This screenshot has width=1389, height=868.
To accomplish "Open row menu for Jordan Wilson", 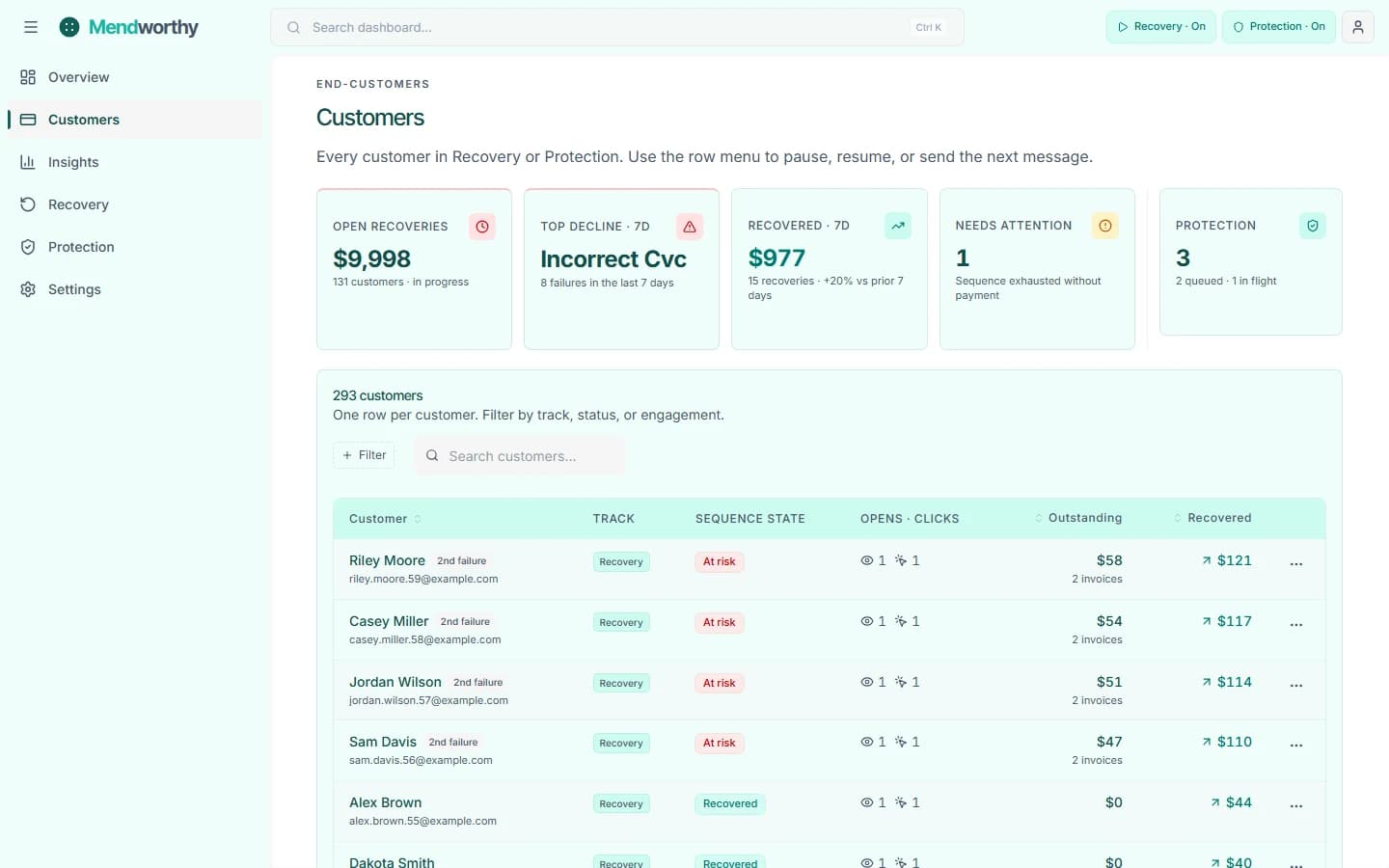I will 1296,686.
